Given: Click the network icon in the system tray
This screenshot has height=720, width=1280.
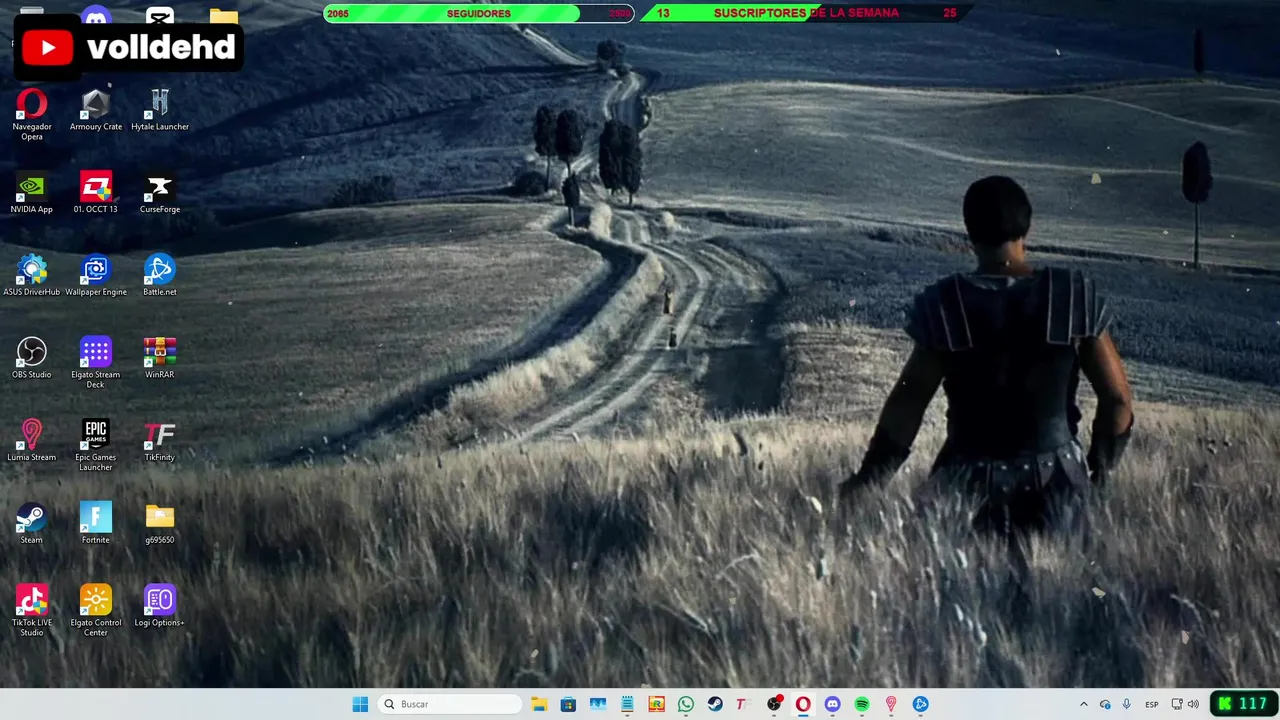Looking at the screenshot, I should [1177, 704].
